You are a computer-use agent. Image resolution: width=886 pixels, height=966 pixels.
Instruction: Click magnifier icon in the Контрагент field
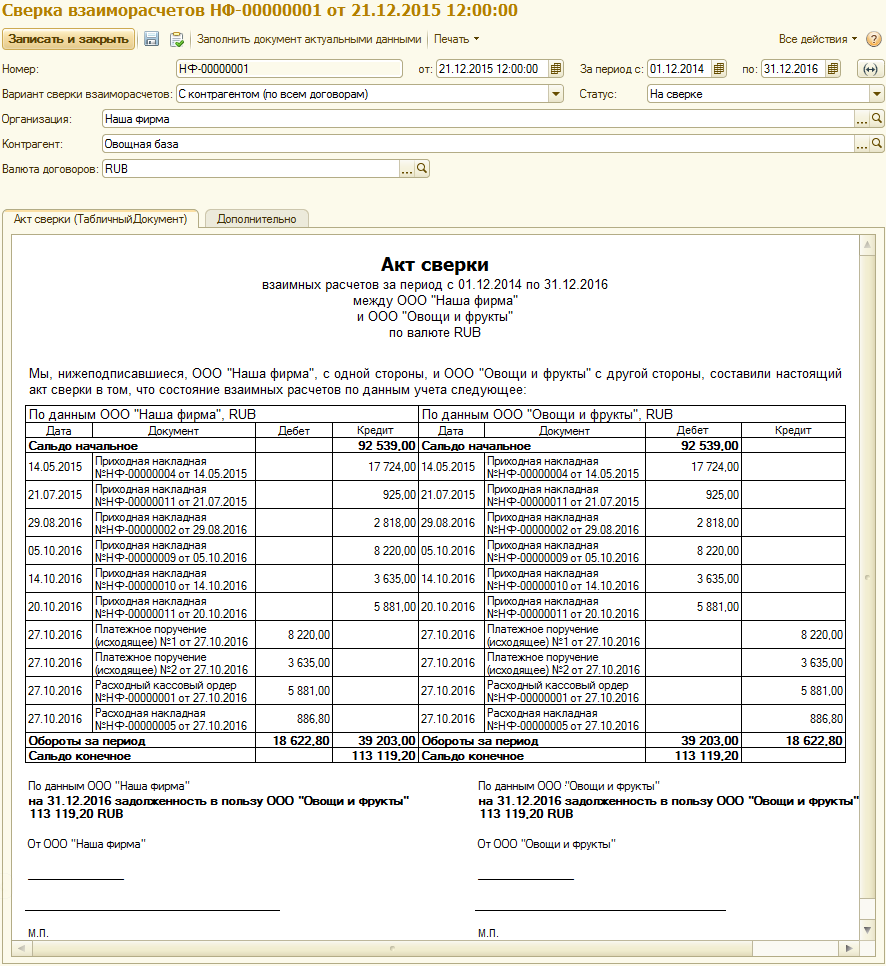(877, 144)
